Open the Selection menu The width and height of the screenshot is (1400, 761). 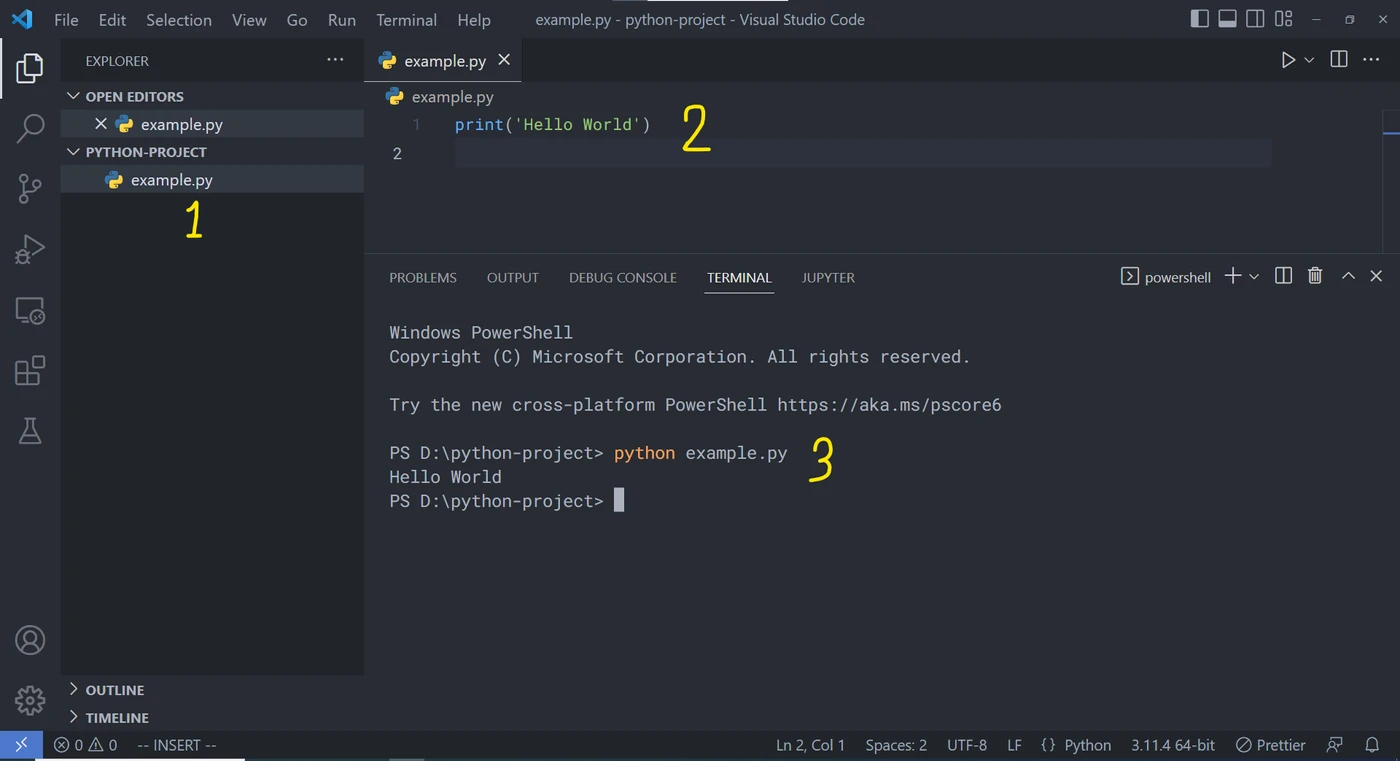pyautogui.click(x=179, y=19)
